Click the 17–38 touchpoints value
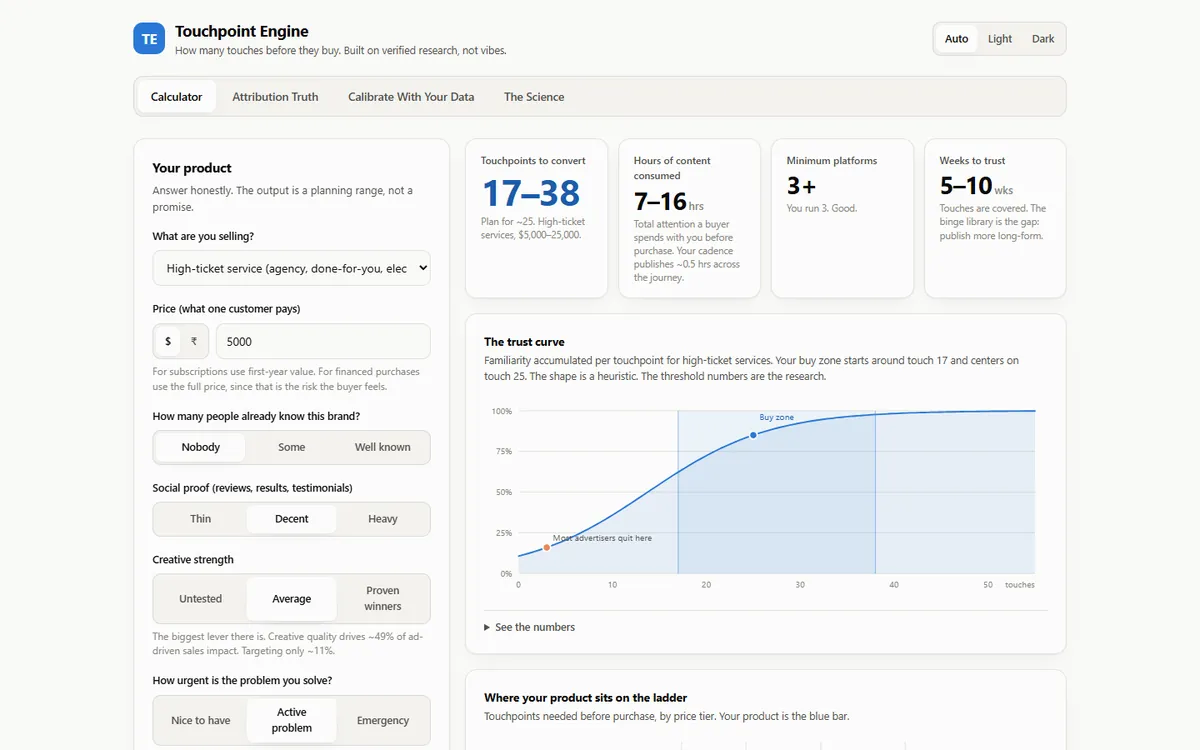This screenshot has height=750, width=1200. point(530,193)
